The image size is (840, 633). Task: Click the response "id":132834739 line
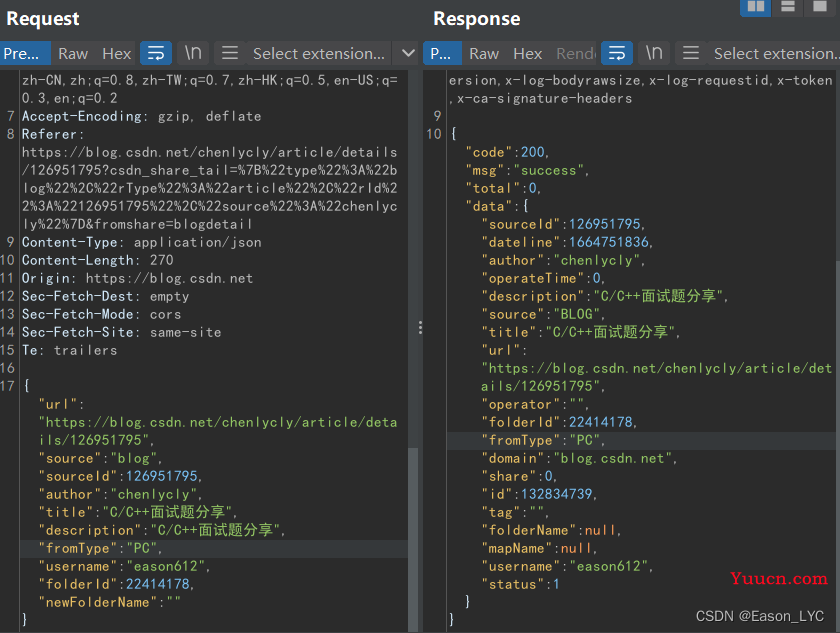tap(539, 494)
